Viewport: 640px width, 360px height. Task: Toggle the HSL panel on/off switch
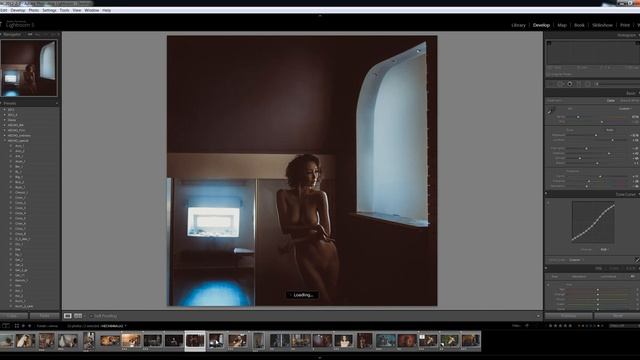[546, 267]
